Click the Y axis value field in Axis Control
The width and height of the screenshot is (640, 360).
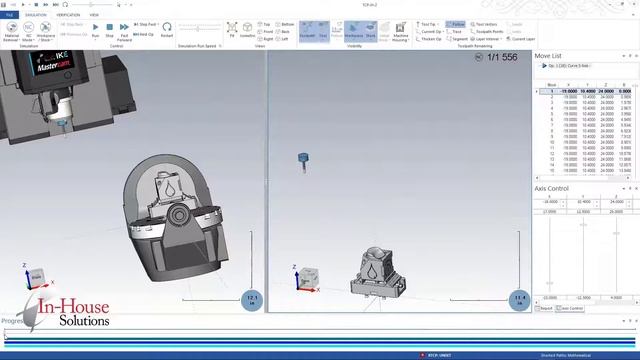click(583, 202)
